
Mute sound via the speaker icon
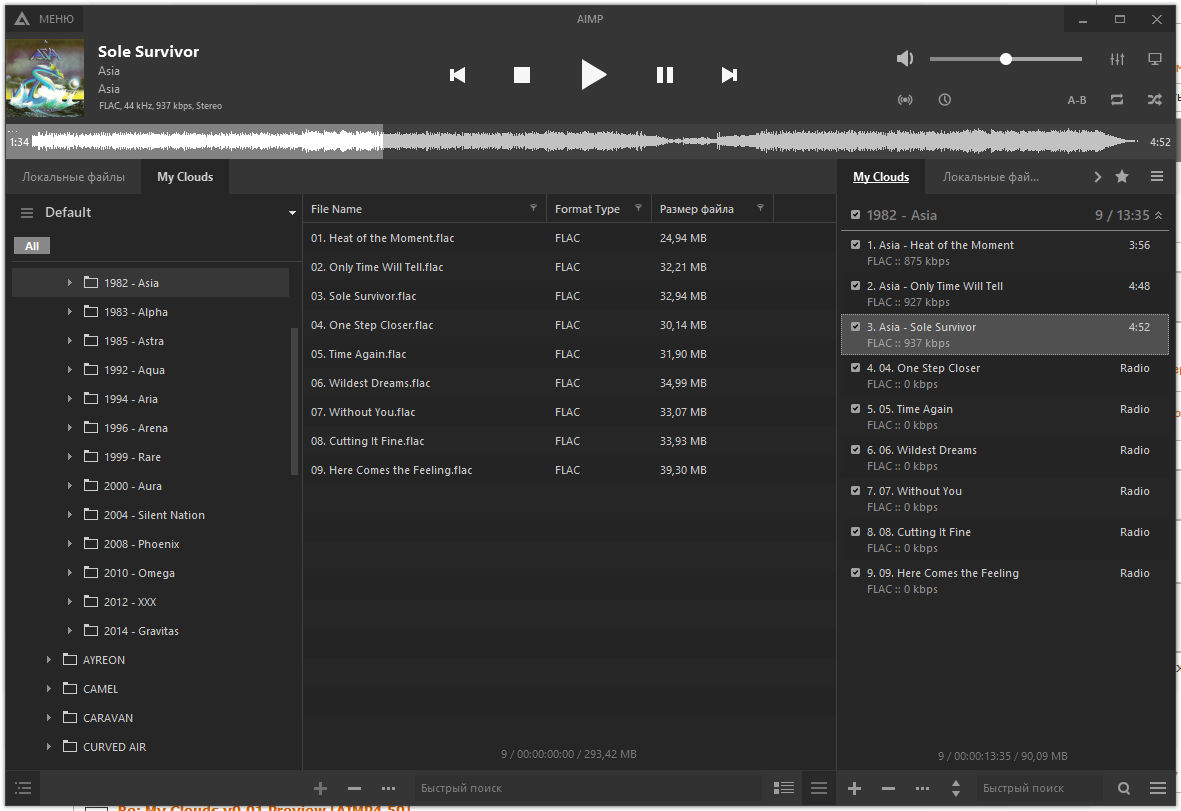point(905,59)
